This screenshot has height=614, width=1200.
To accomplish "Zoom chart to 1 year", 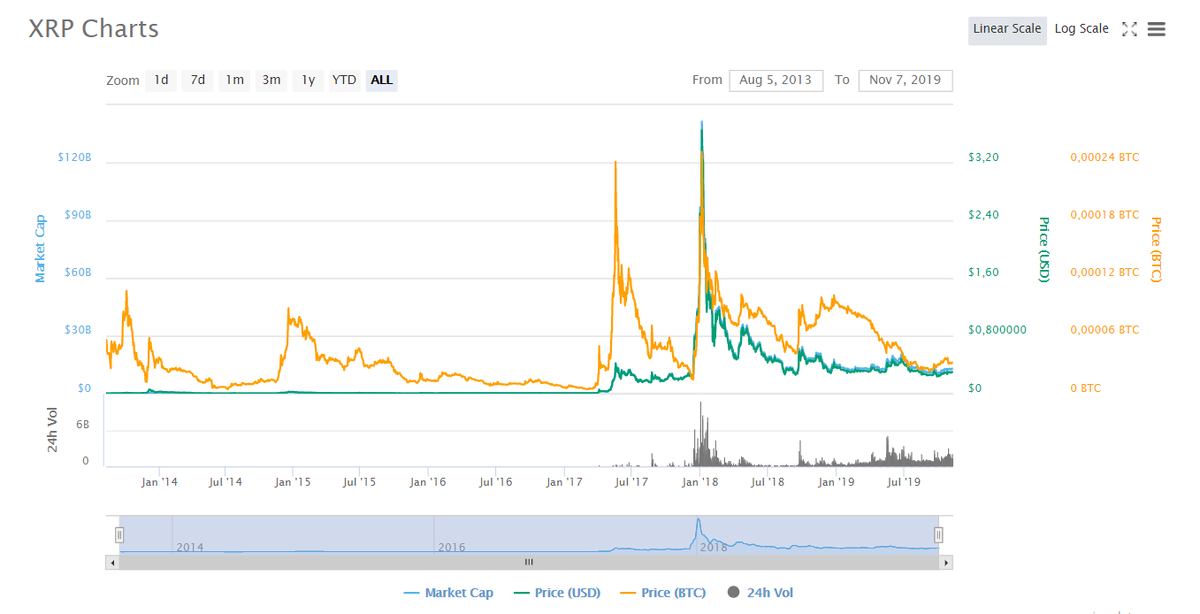I will [x=307, y=80].
